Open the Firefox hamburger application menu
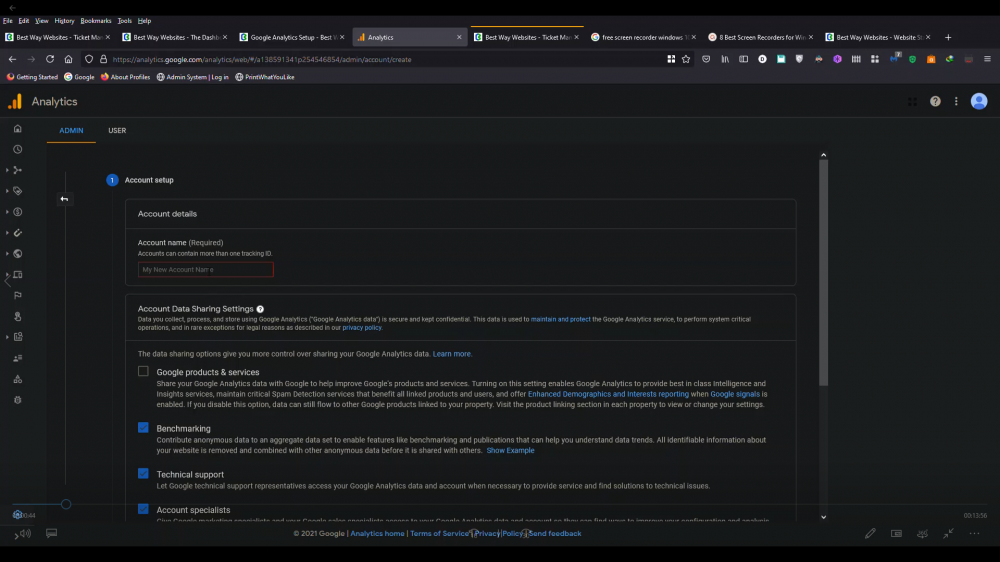 (986, 59)
